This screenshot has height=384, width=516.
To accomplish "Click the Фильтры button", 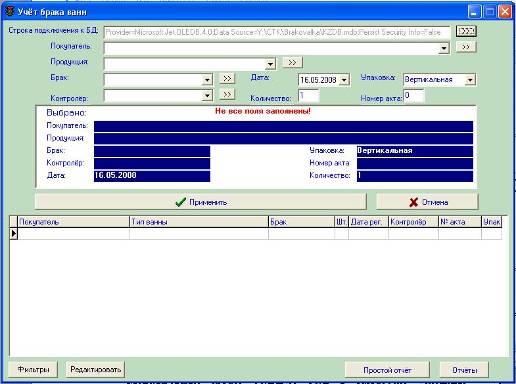I will [x=33, y=370].
